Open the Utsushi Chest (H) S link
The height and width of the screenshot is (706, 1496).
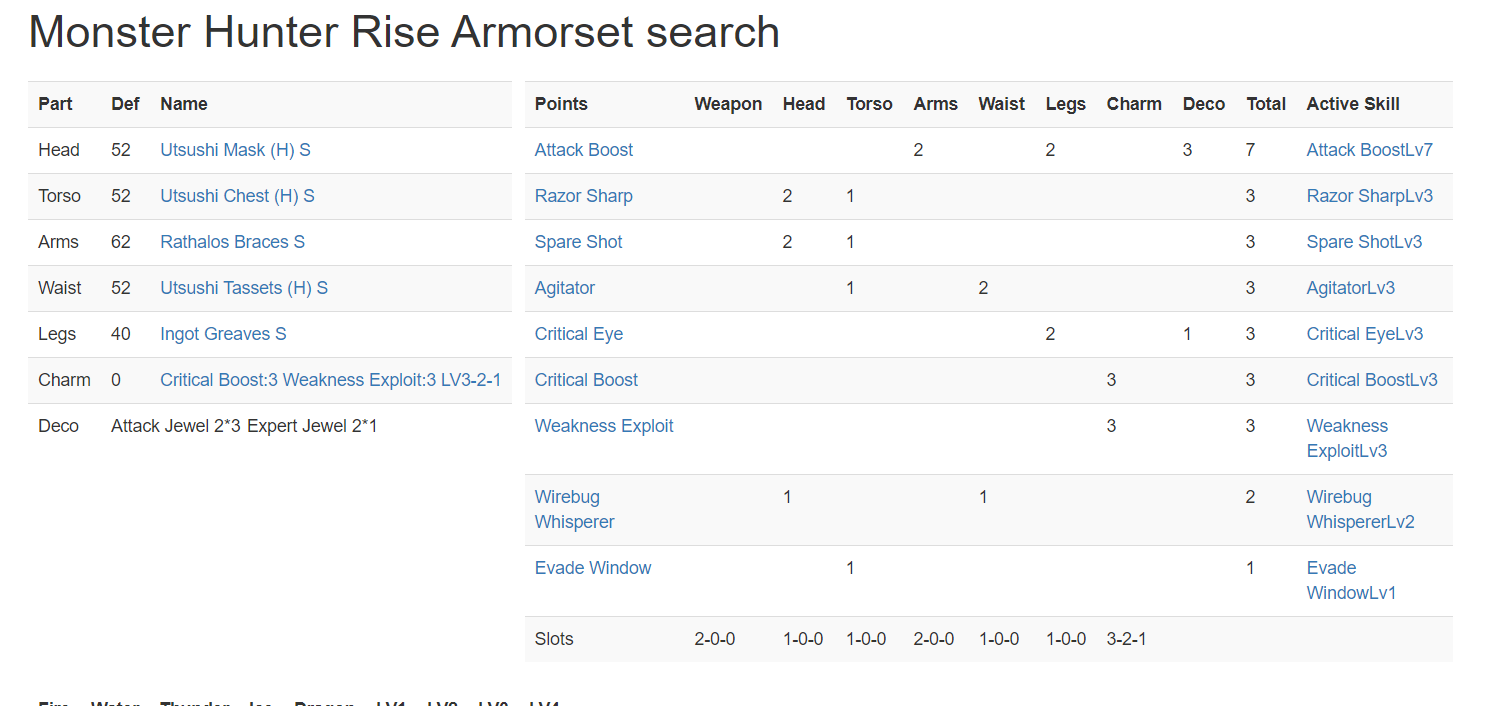[x=237, y=196]
